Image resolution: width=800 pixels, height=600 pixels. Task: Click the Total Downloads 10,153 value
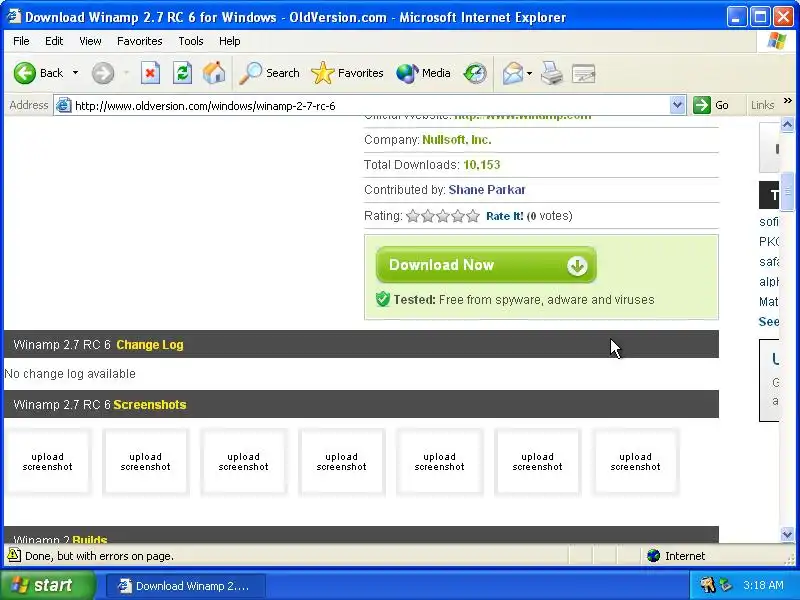(482, 165)
